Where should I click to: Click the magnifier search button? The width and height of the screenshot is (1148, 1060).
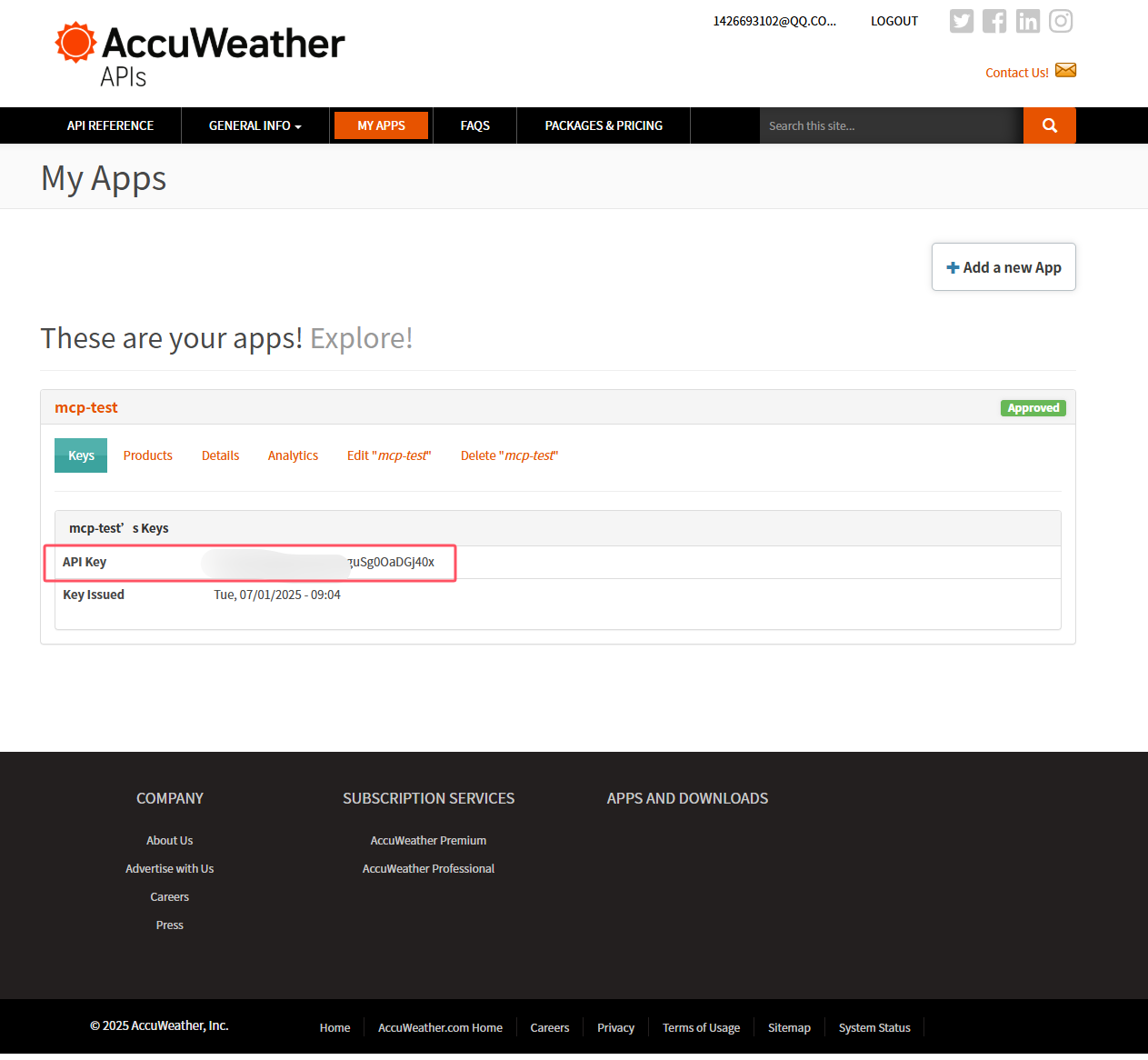[x=1050, y=125]
